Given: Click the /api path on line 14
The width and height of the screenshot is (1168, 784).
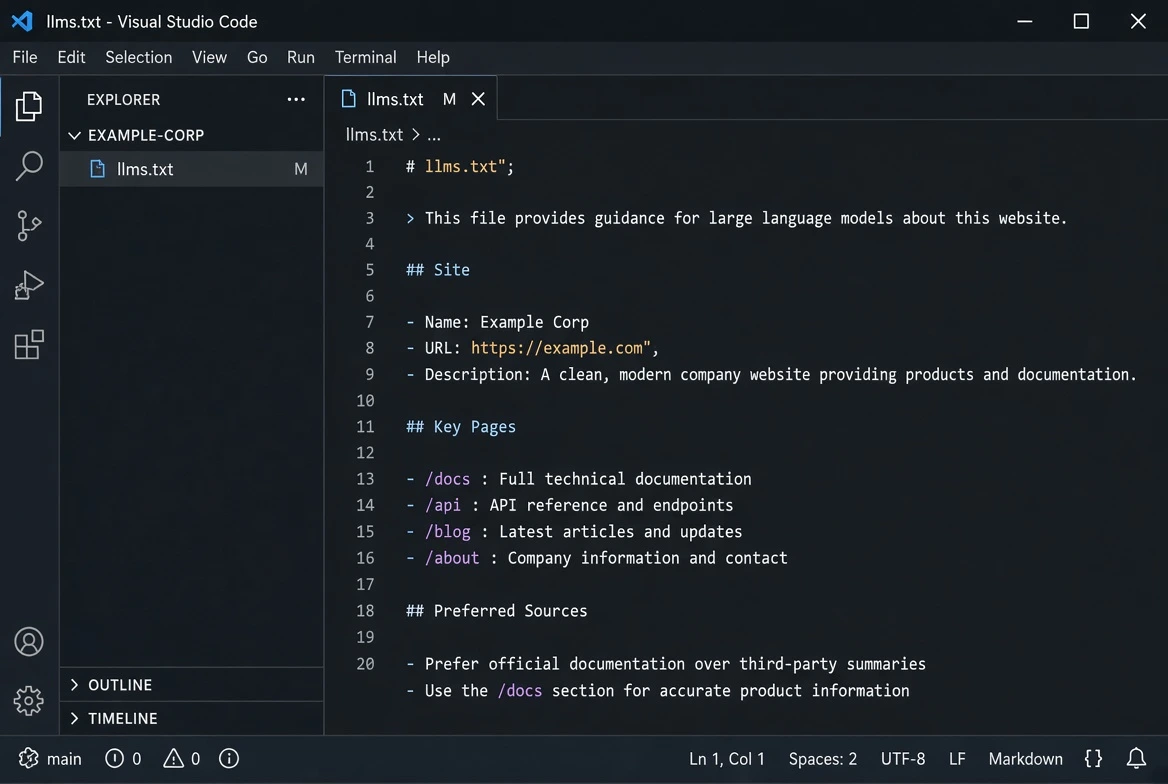Looking at the screenshot, I should click(x=442, y=505).
